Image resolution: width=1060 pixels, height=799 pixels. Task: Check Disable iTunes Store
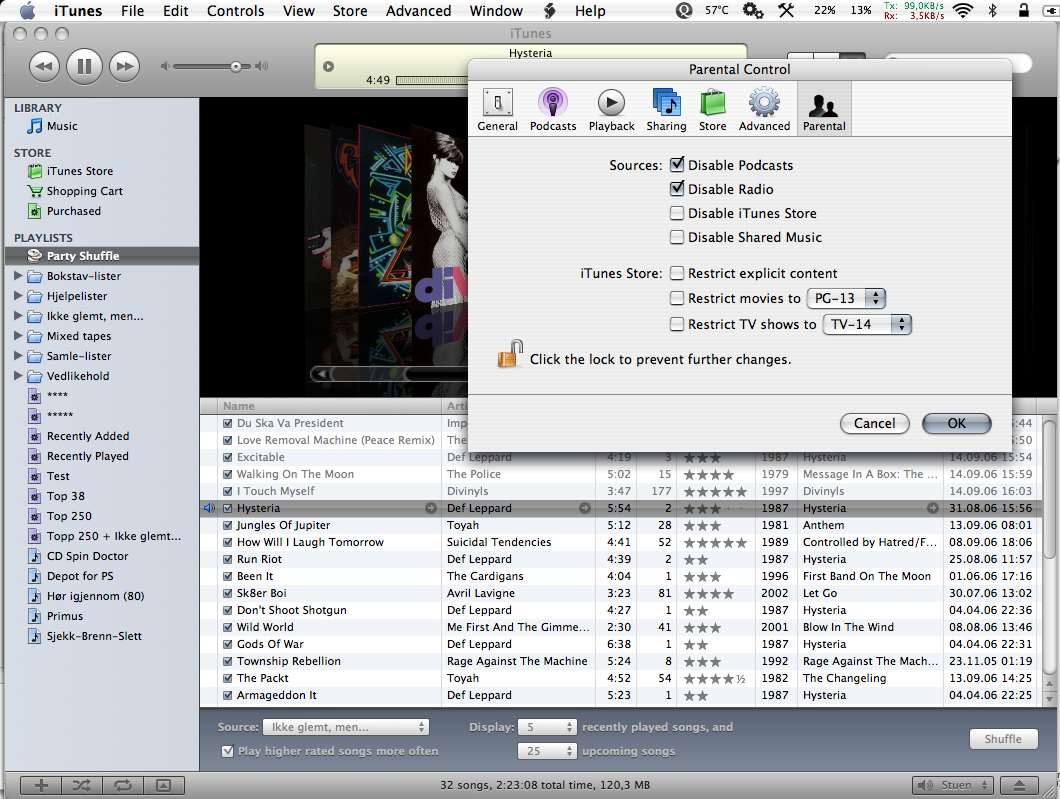(677, 213)
